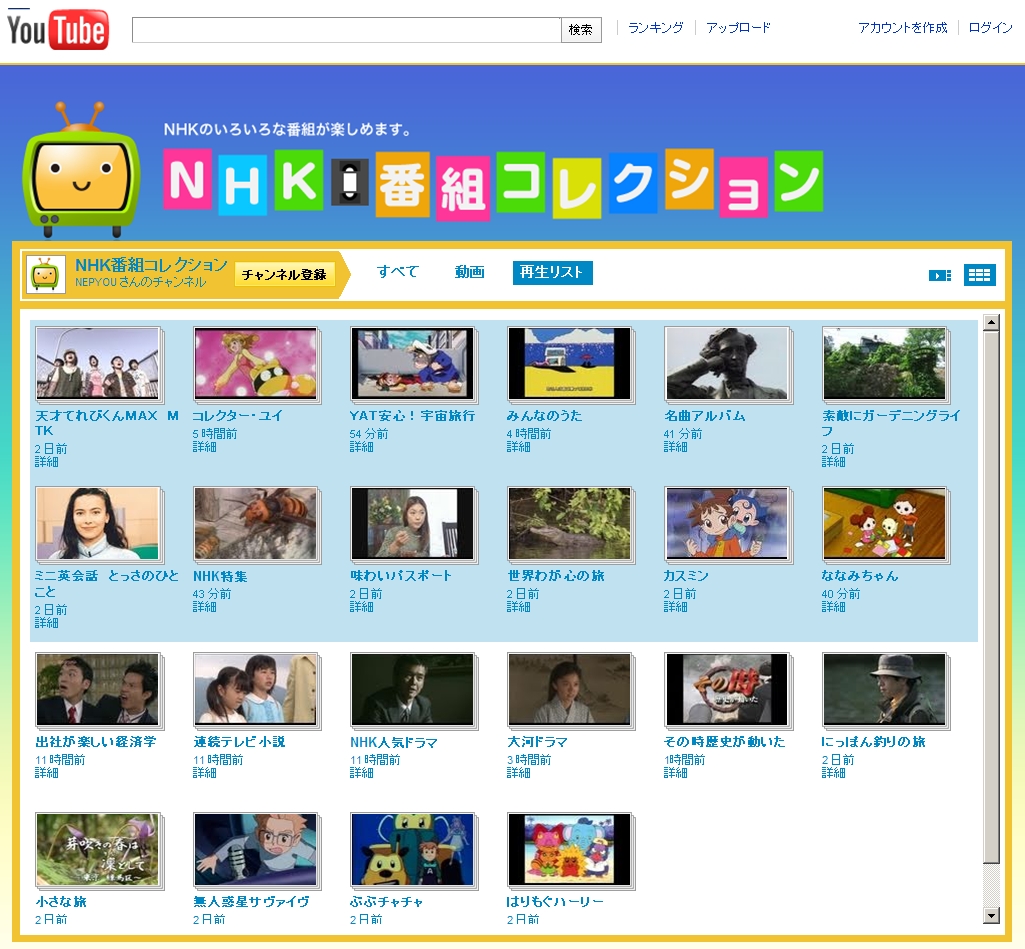1025x949 pixels.
Task: Open その時歴史が動いた playlist thumbnail
Action: point(727,690)
